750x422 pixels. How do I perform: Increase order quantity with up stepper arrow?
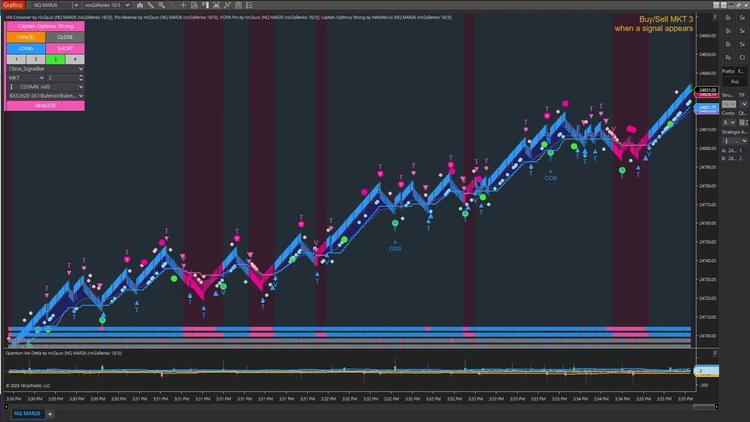81,76
